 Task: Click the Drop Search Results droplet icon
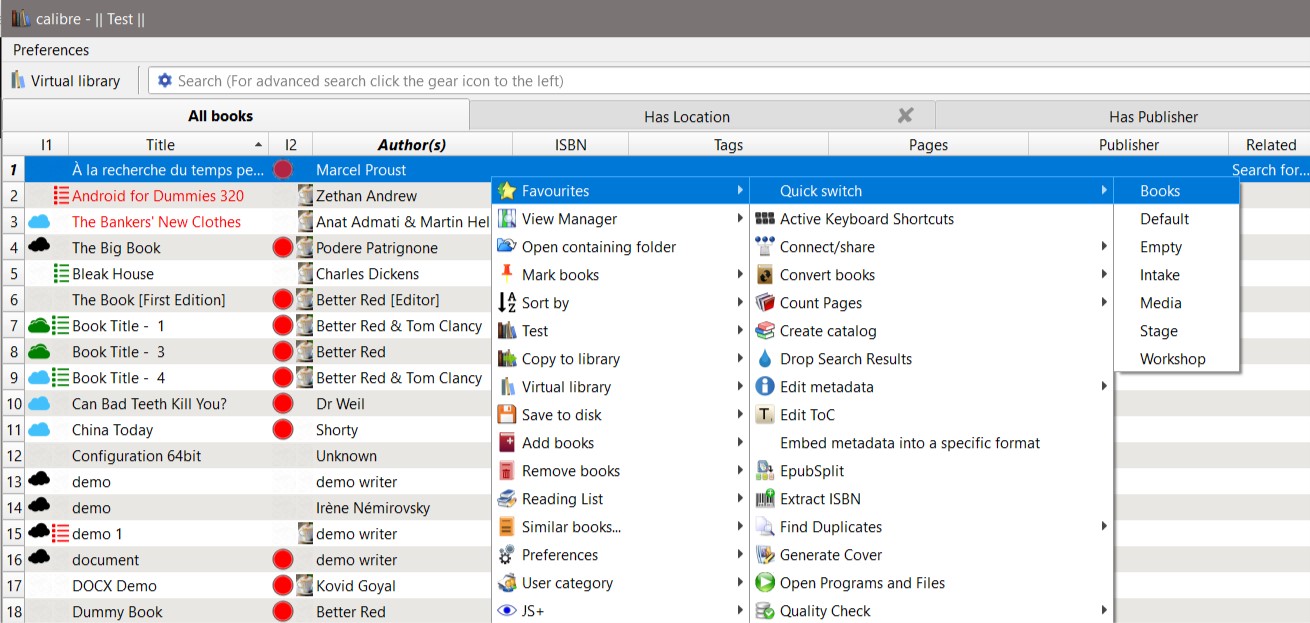point(765,359)
